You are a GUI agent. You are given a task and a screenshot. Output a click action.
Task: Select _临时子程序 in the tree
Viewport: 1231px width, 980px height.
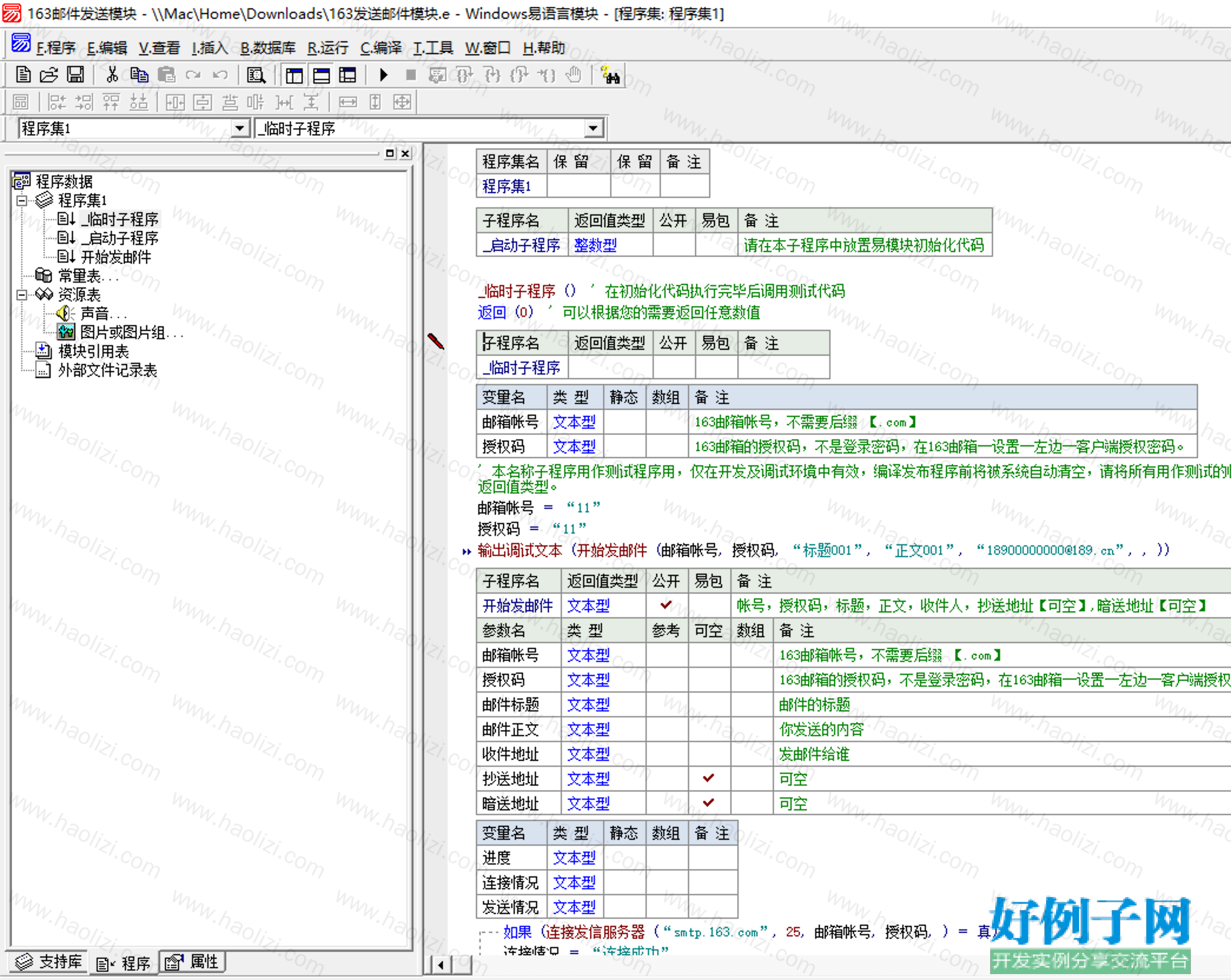(x=120, y=219)
